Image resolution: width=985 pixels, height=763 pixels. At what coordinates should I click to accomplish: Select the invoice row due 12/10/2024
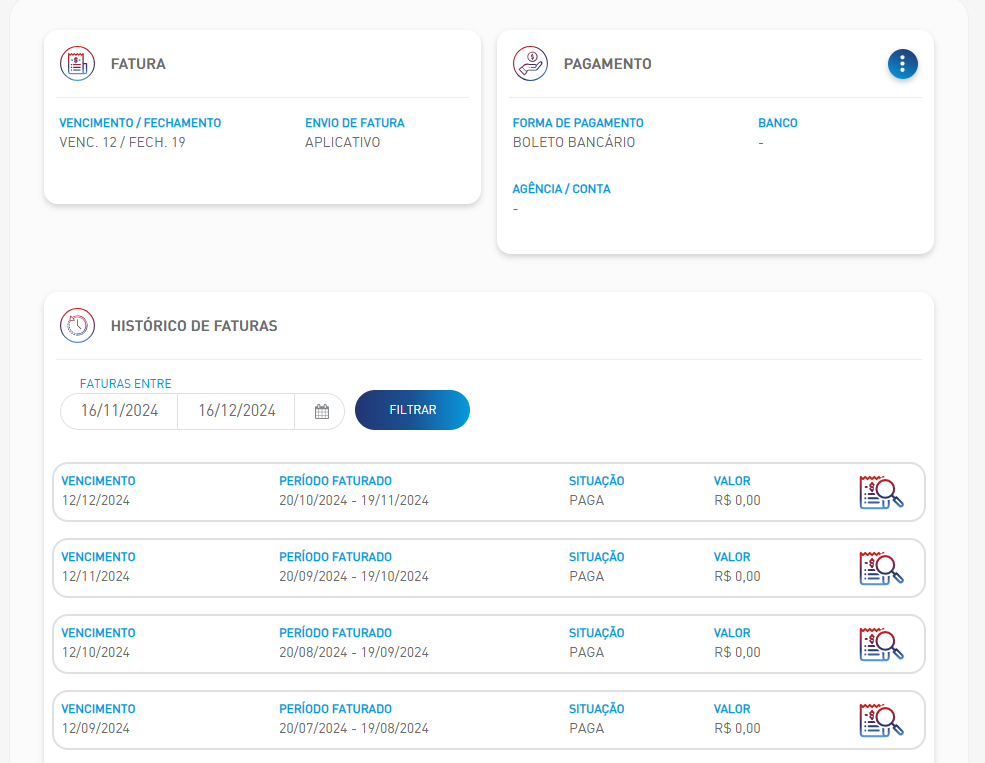click(489, 644)
